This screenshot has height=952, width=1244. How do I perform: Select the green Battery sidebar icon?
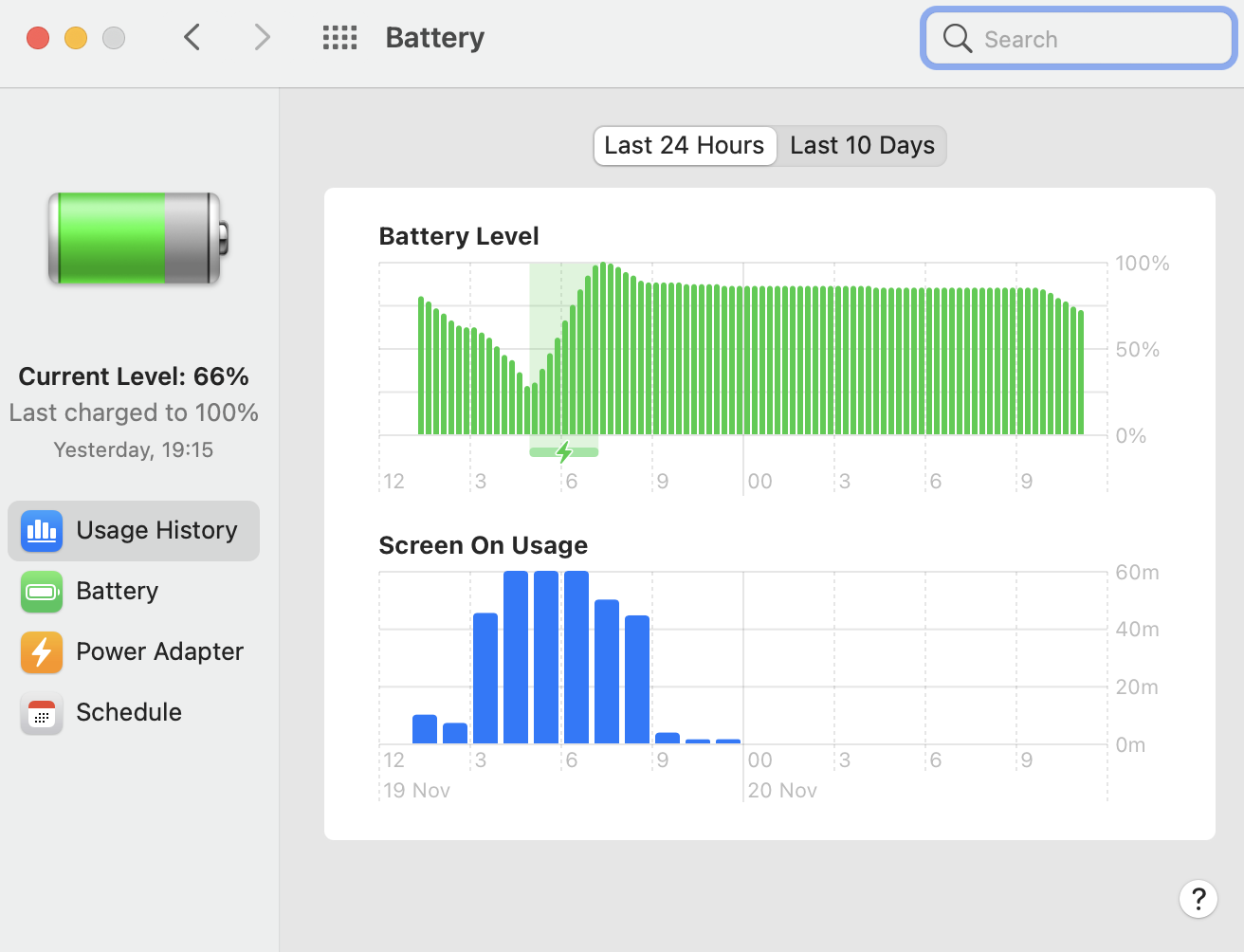(x=42, y=591)
